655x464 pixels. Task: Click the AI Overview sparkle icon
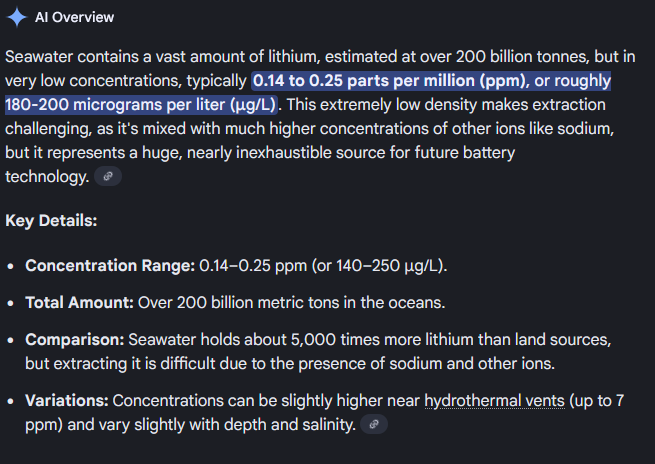17,17
